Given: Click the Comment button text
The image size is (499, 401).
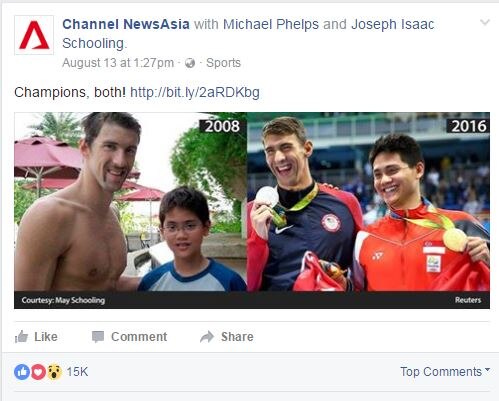Looking at the screenshot, I should tap(139, 337).
